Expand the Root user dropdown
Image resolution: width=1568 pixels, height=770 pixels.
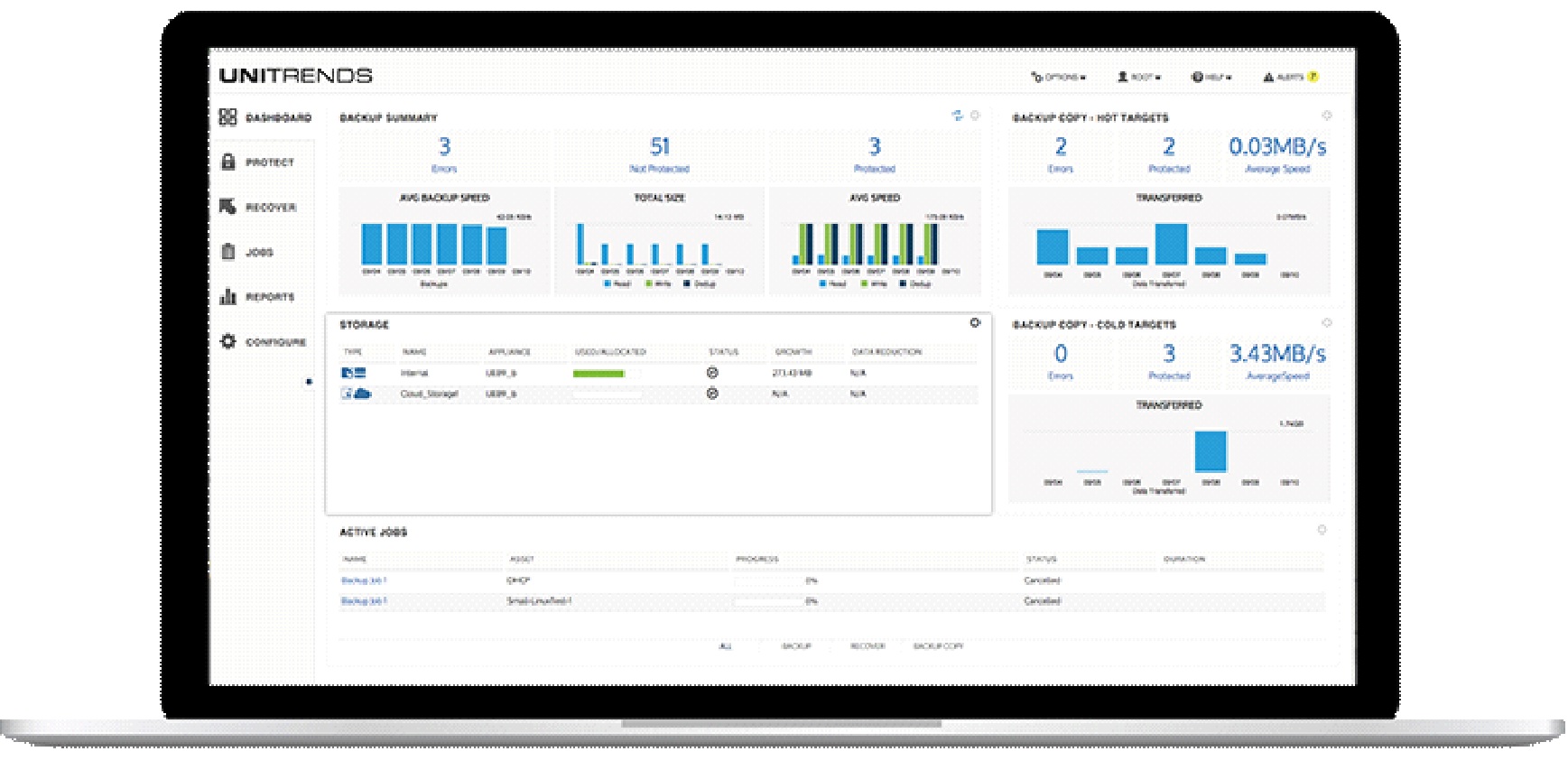[1139, 78]
